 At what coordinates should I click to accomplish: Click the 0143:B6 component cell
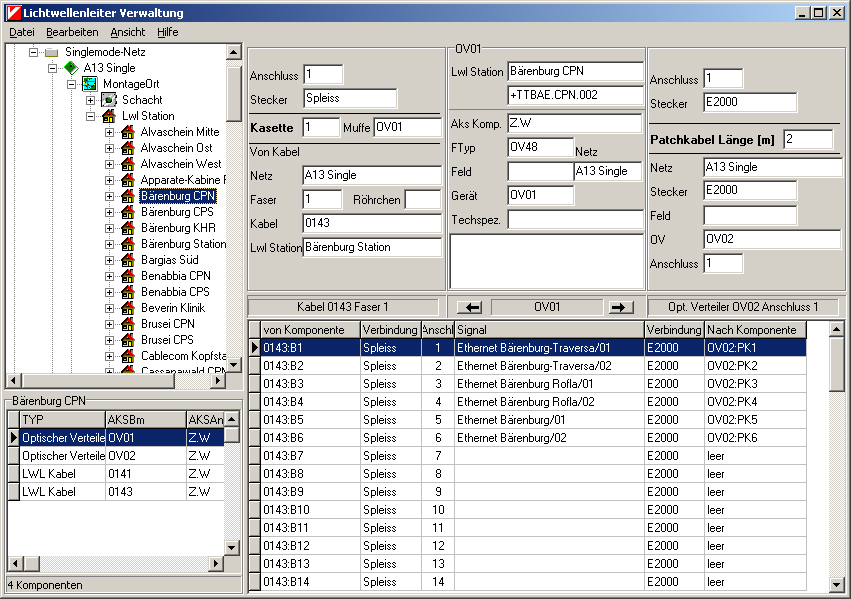(310, 438)
